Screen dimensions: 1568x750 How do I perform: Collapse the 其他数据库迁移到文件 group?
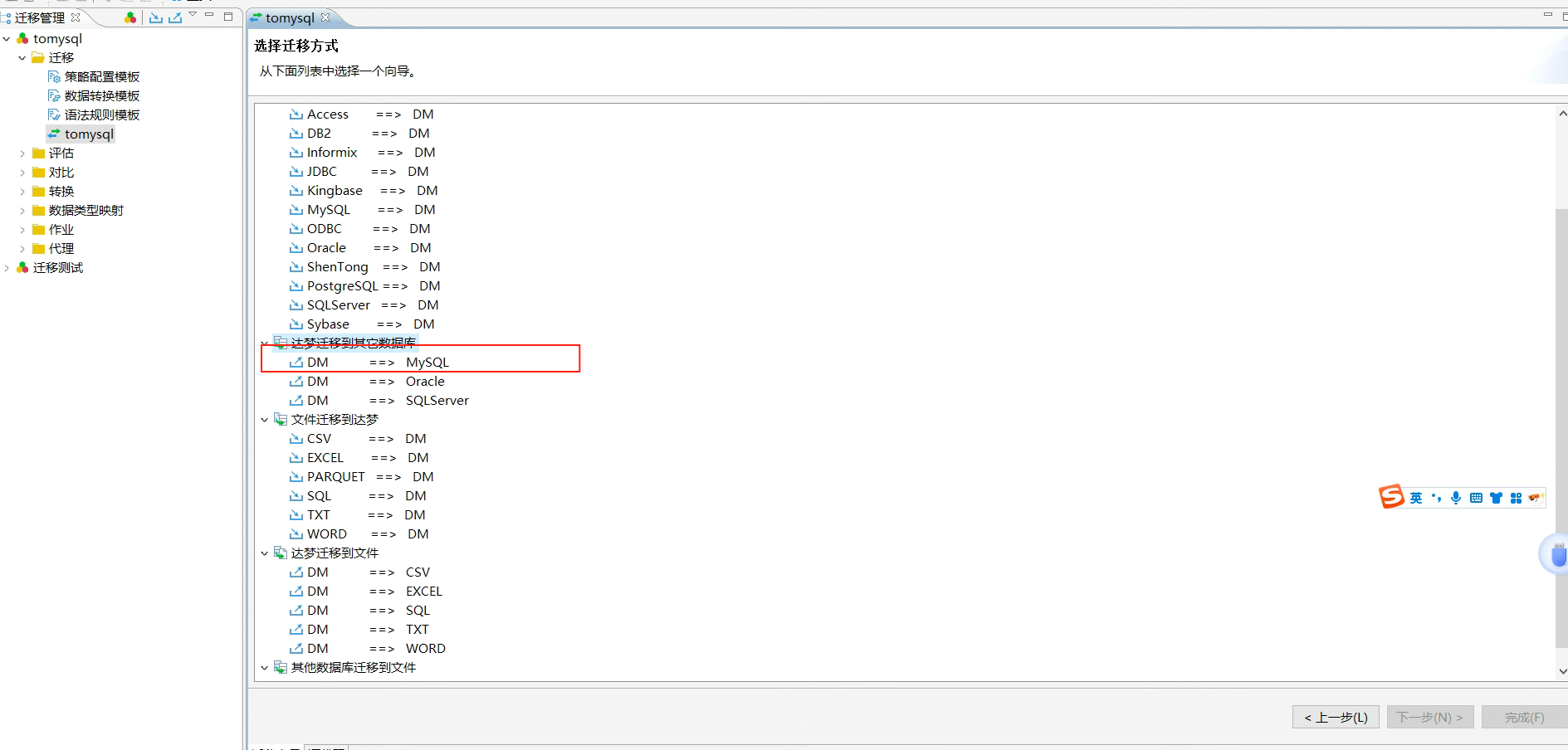click(x=265, y=668)
